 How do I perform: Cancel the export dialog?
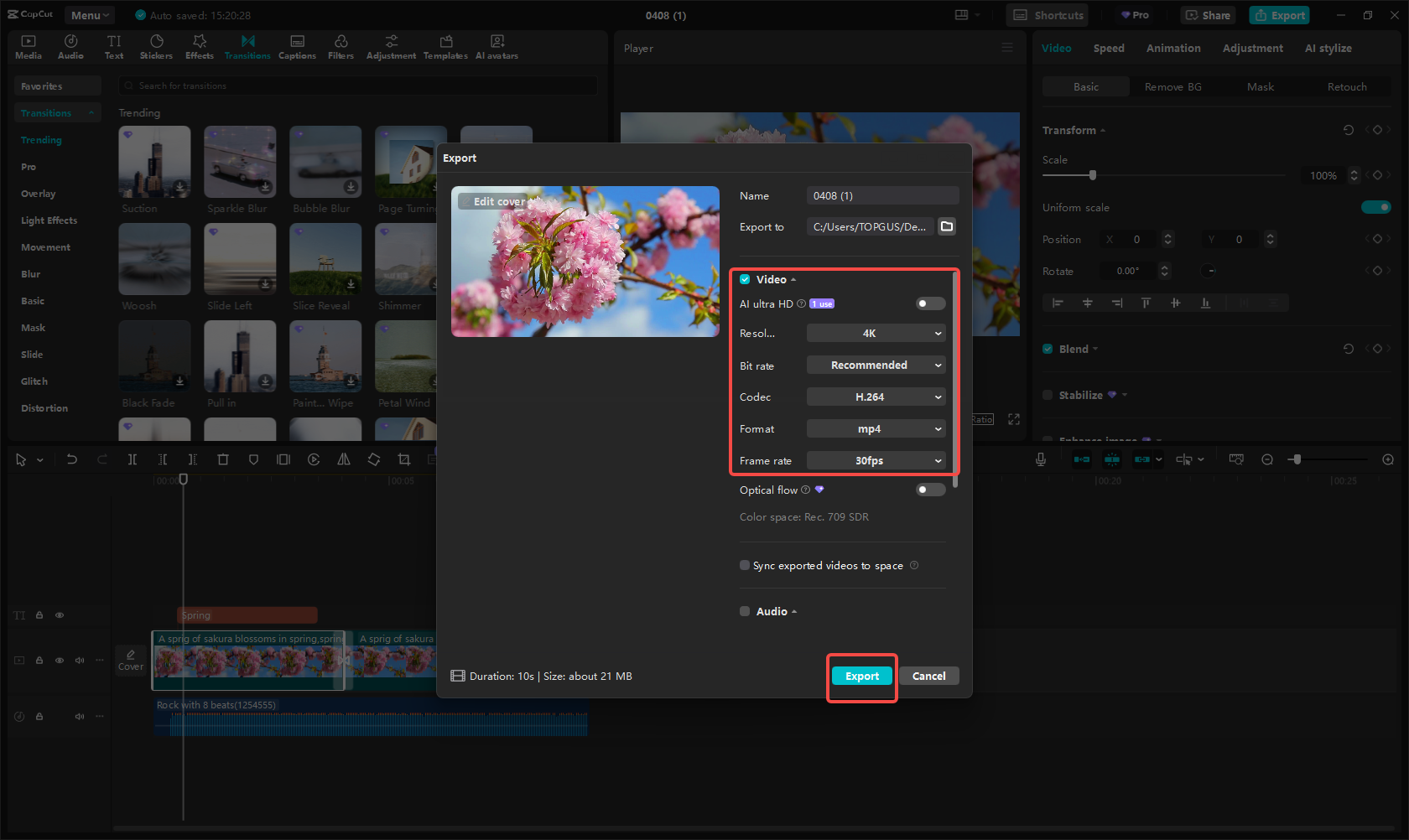point(928,676)
